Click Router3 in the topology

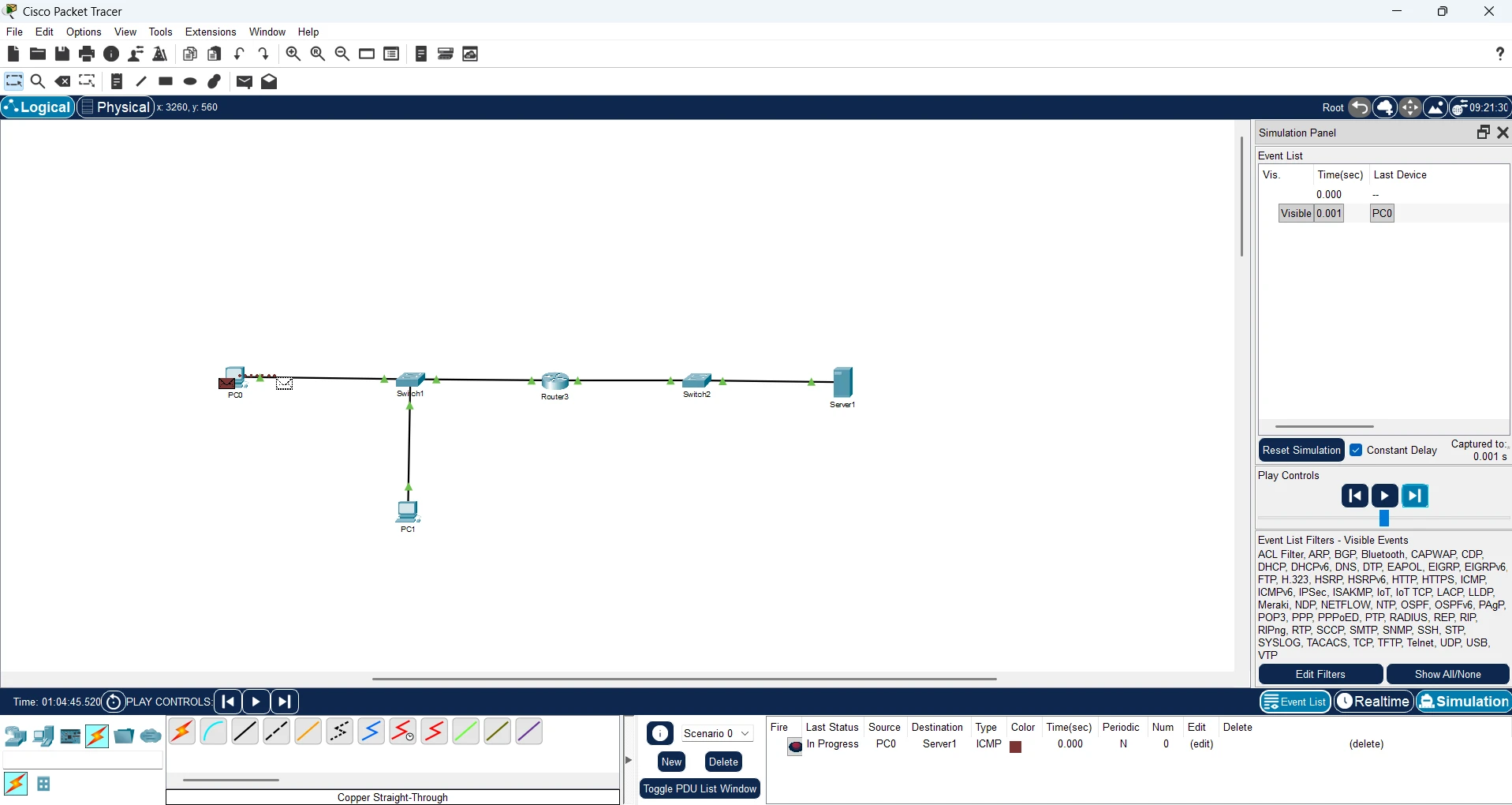555,382
